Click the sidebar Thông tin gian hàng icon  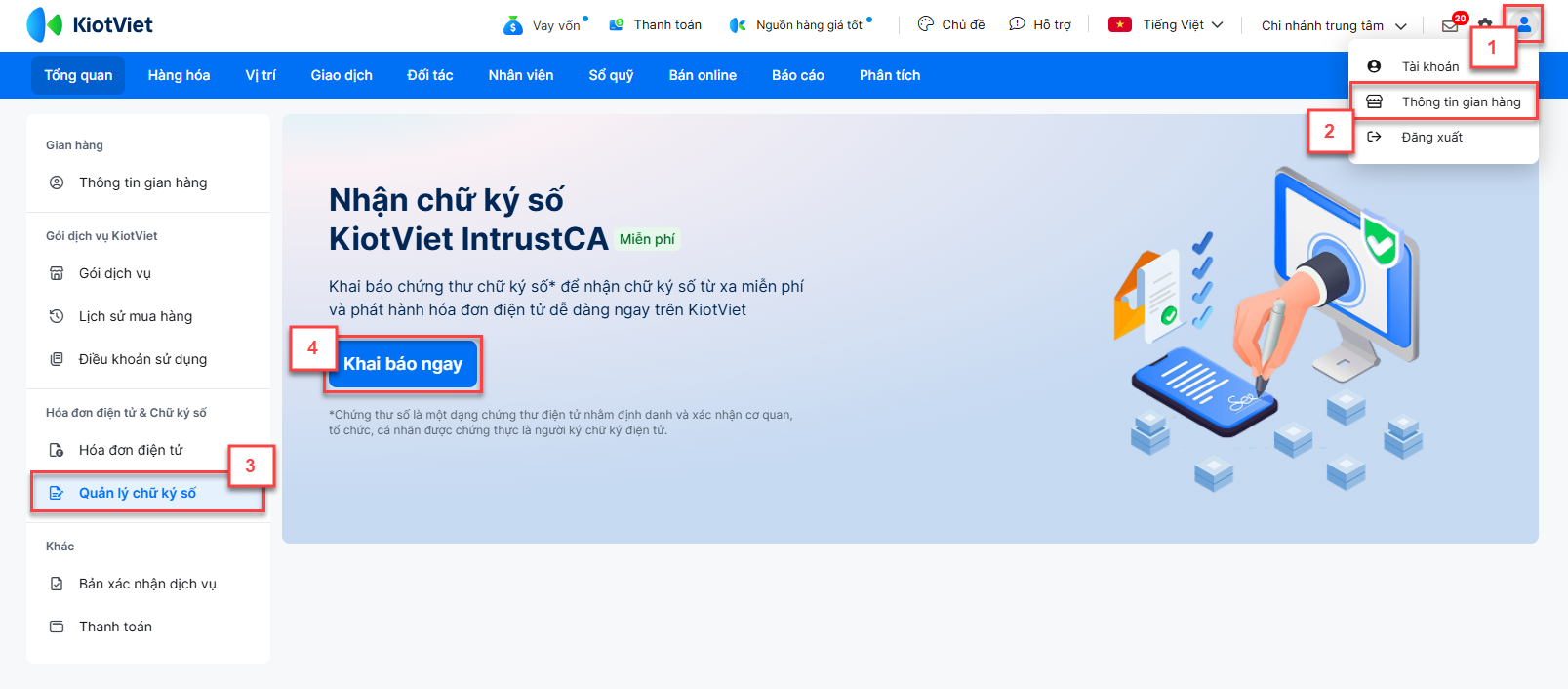tap(57, 182)
